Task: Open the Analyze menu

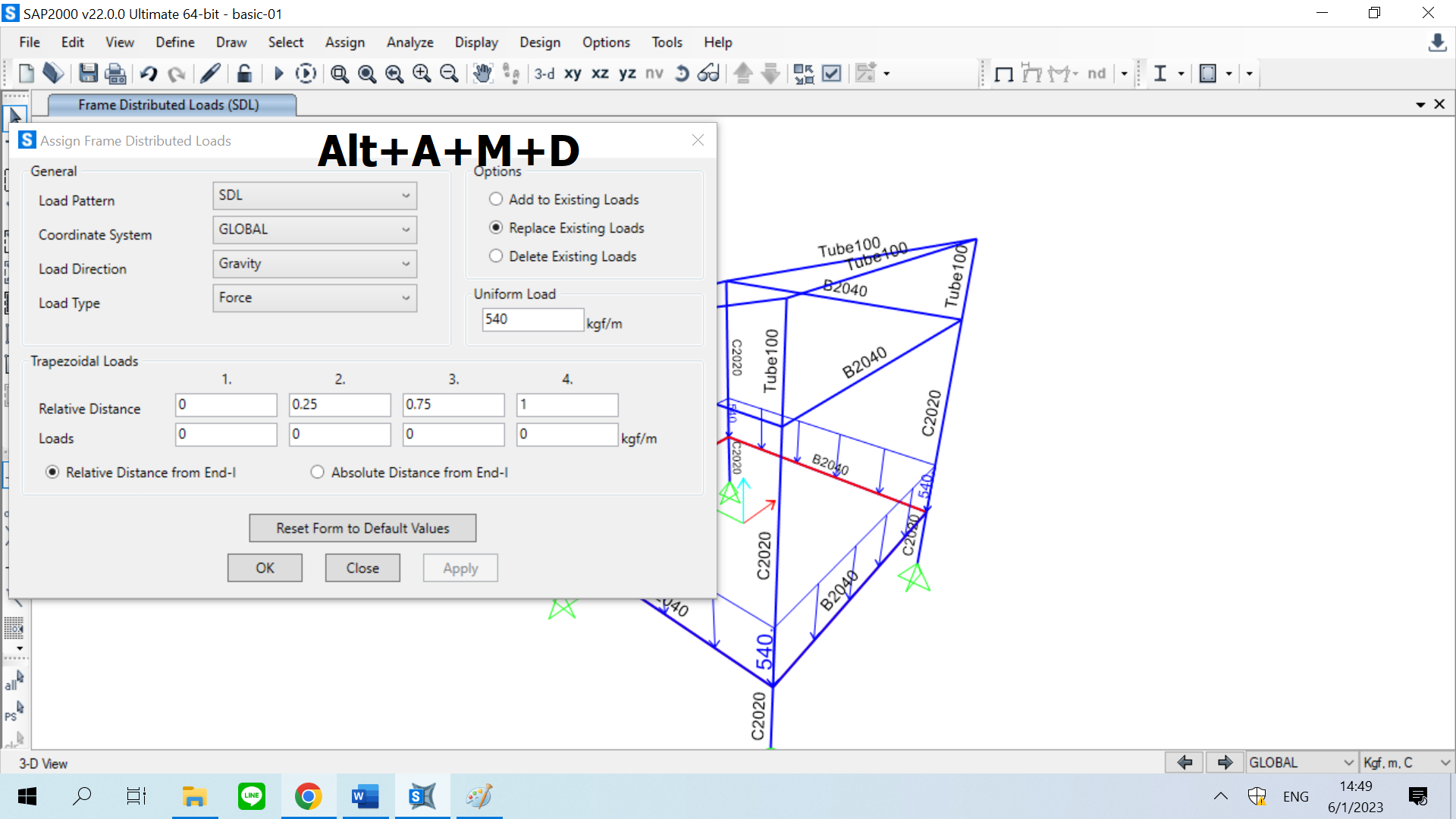Action: (x=409, y=42)
